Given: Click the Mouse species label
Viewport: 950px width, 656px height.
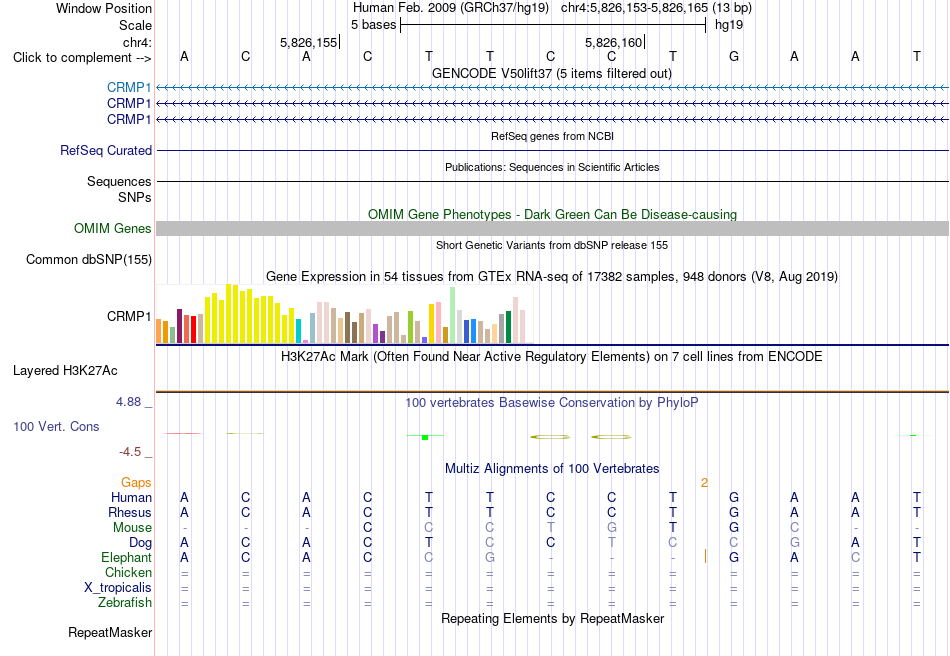Looking at the screenshot, I should [132, 528].
